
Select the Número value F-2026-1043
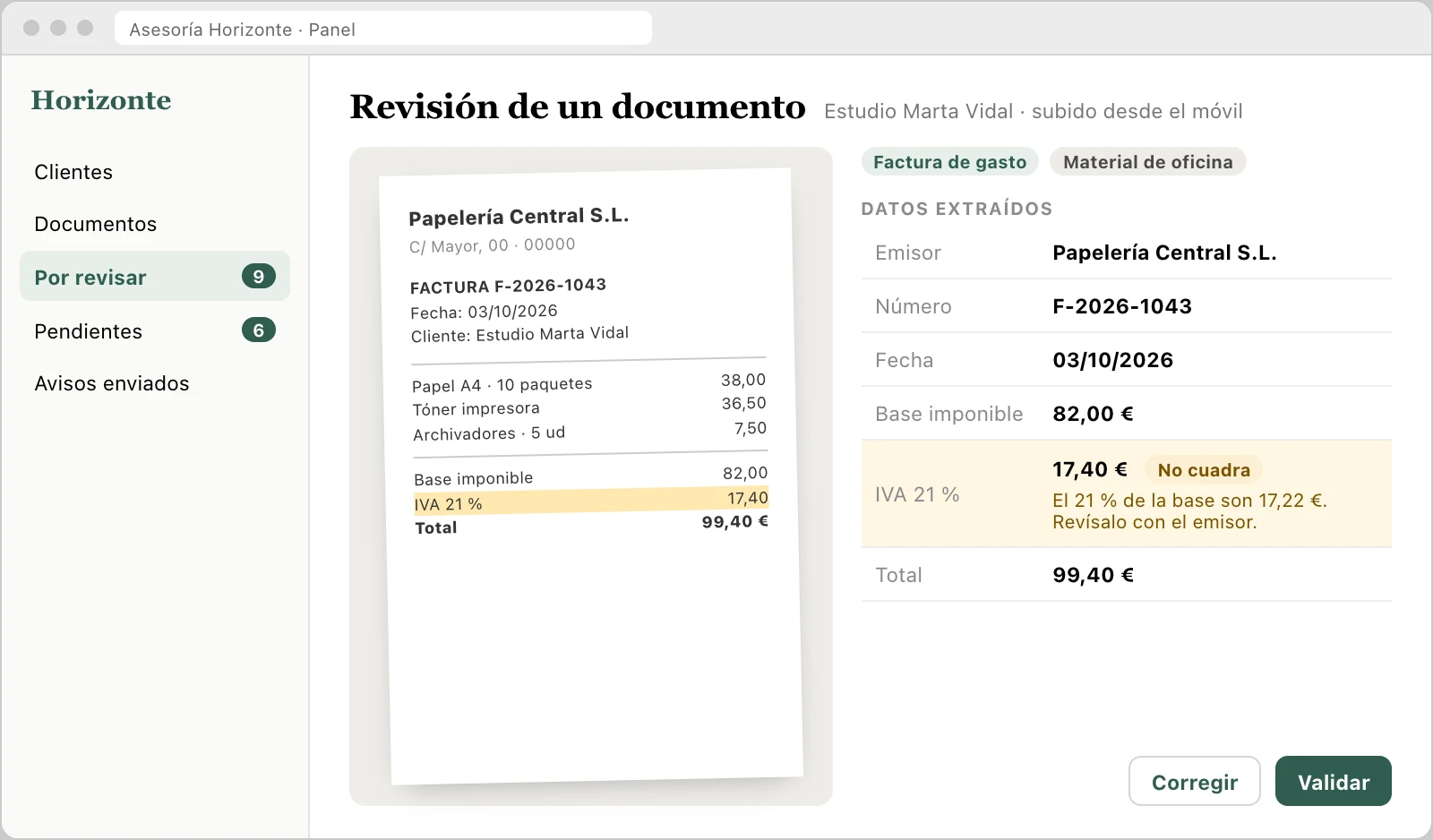1122,306
